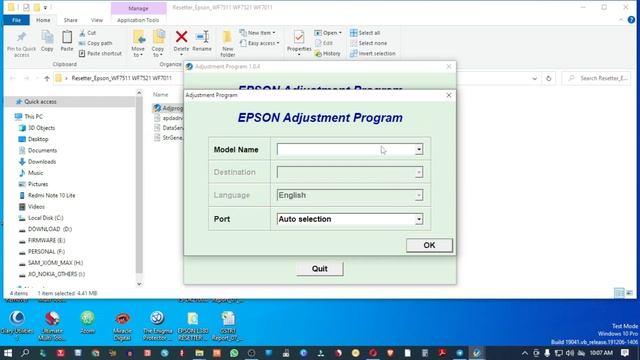Open the Enigma Protector desktop shortcut
This screenshot has width=640, height=360.
(x=158, y=325)
